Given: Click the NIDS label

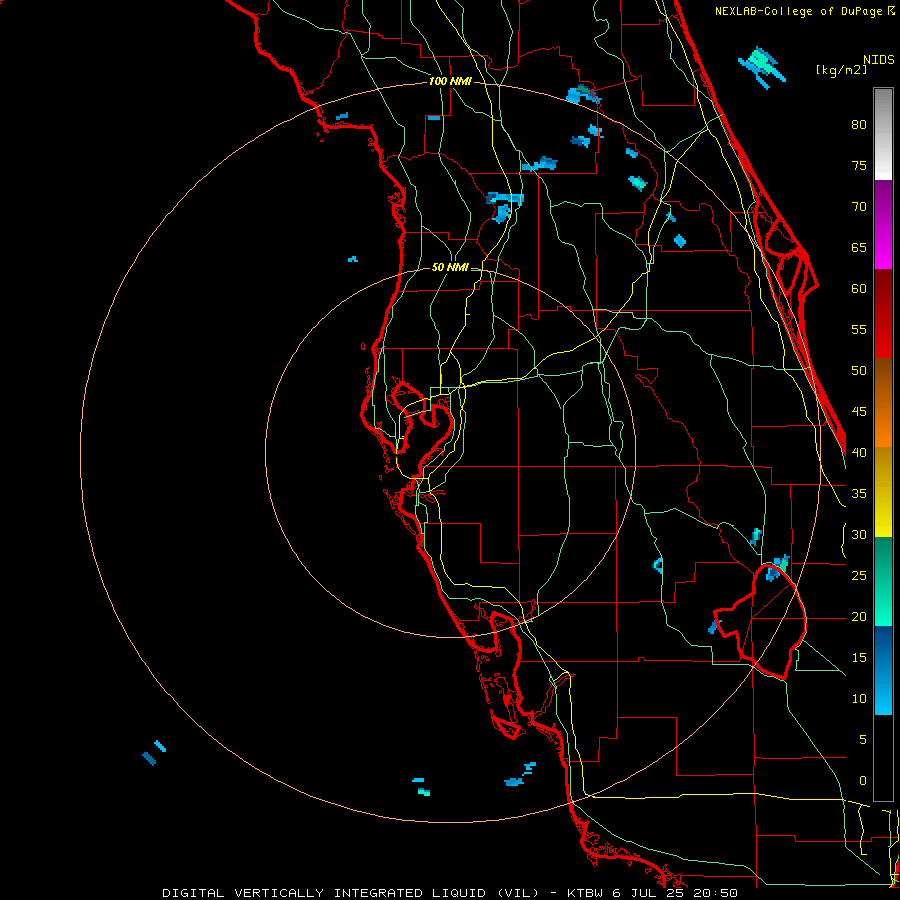Looking at the screenshot, I should [879, 60].
